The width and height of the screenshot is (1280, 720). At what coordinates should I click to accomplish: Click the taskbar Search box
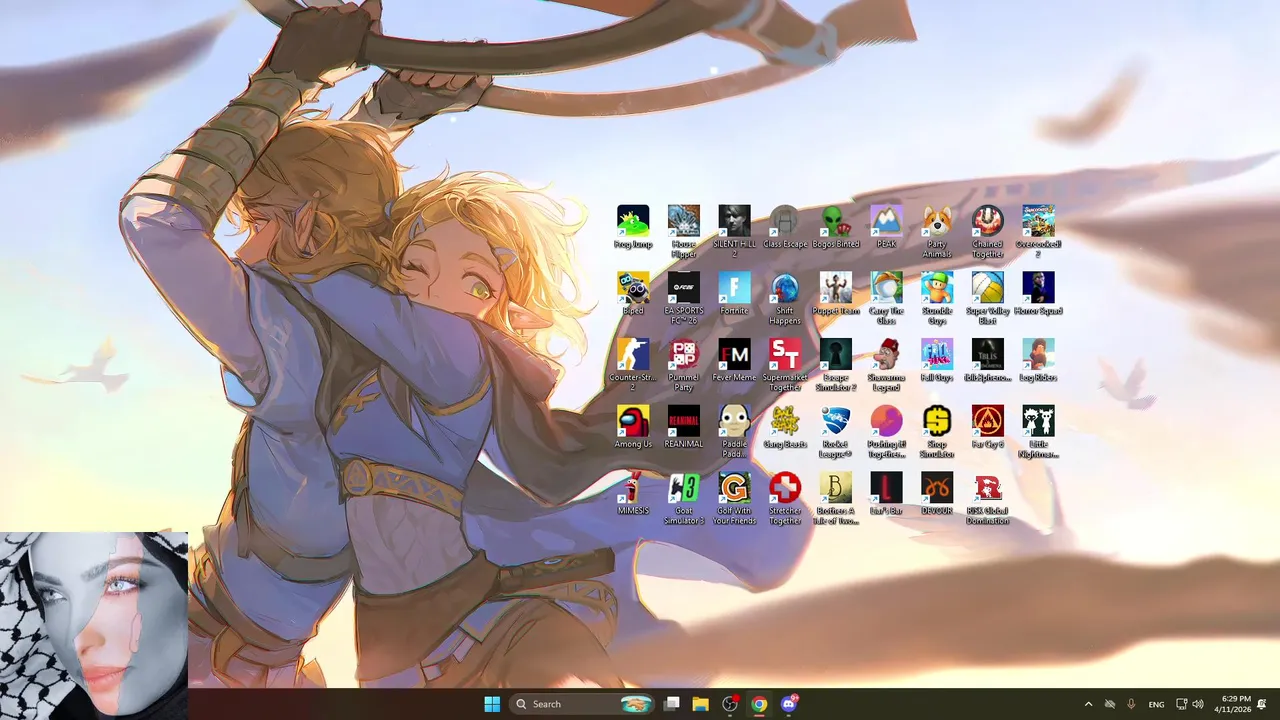[583, 704]
